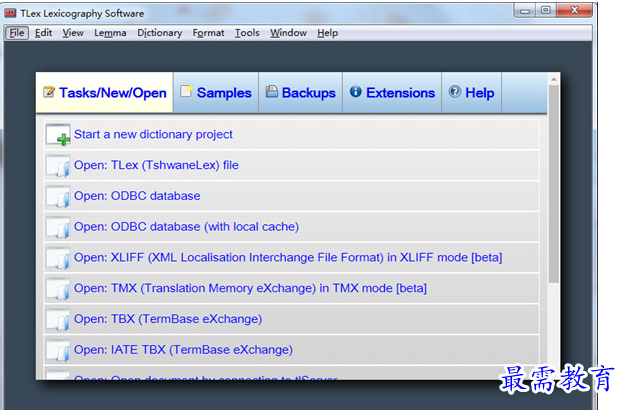Open the Format menu

point(208,33)
